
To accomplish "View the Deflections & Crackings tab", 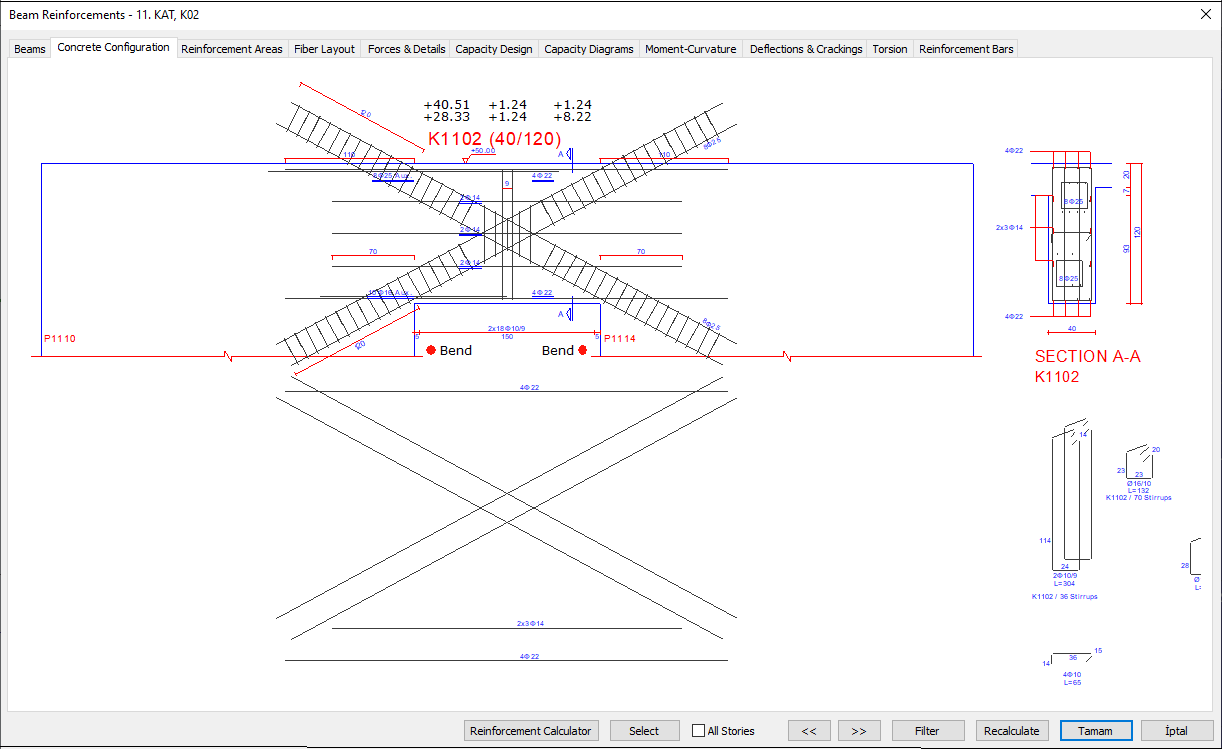I will tap(805, 47).
